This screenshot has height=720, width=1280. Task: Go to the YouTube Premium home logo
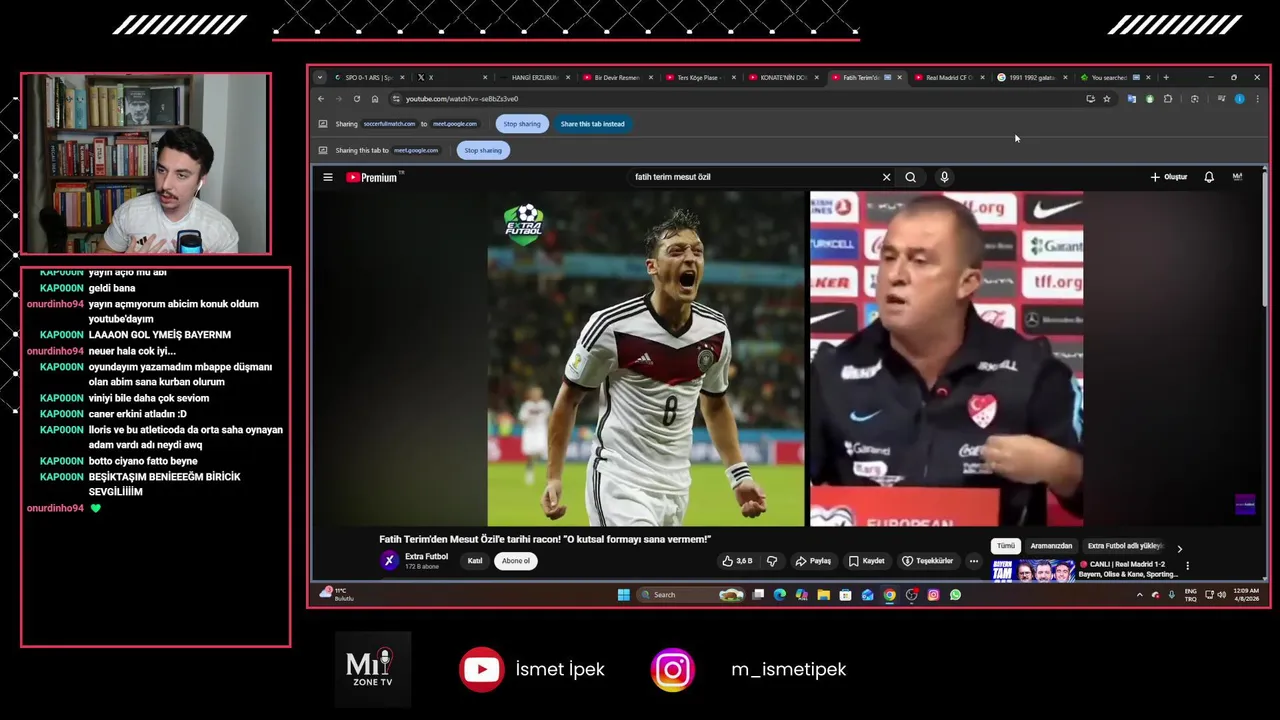point(372,177)
